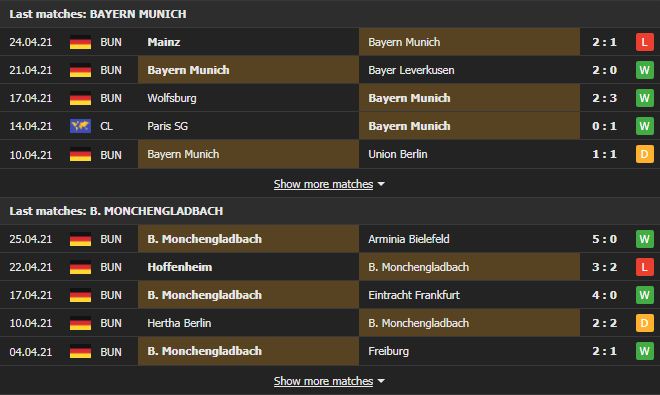Select the Last matches: BAYERN MUNICH header
660x395 pixels.
coord(98,14)
